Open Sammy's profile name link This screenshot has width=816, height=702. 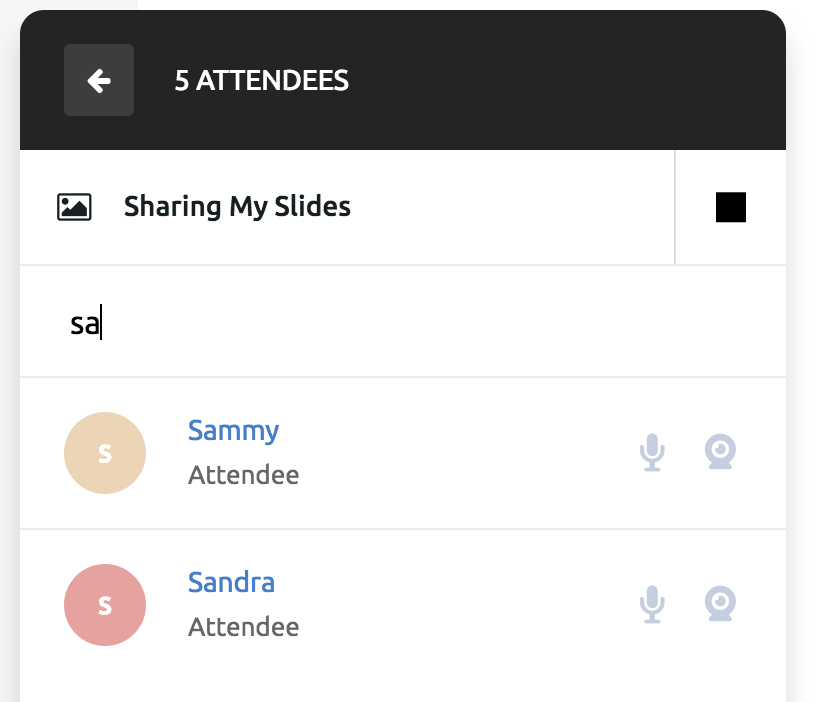click(x=233, y=431)
